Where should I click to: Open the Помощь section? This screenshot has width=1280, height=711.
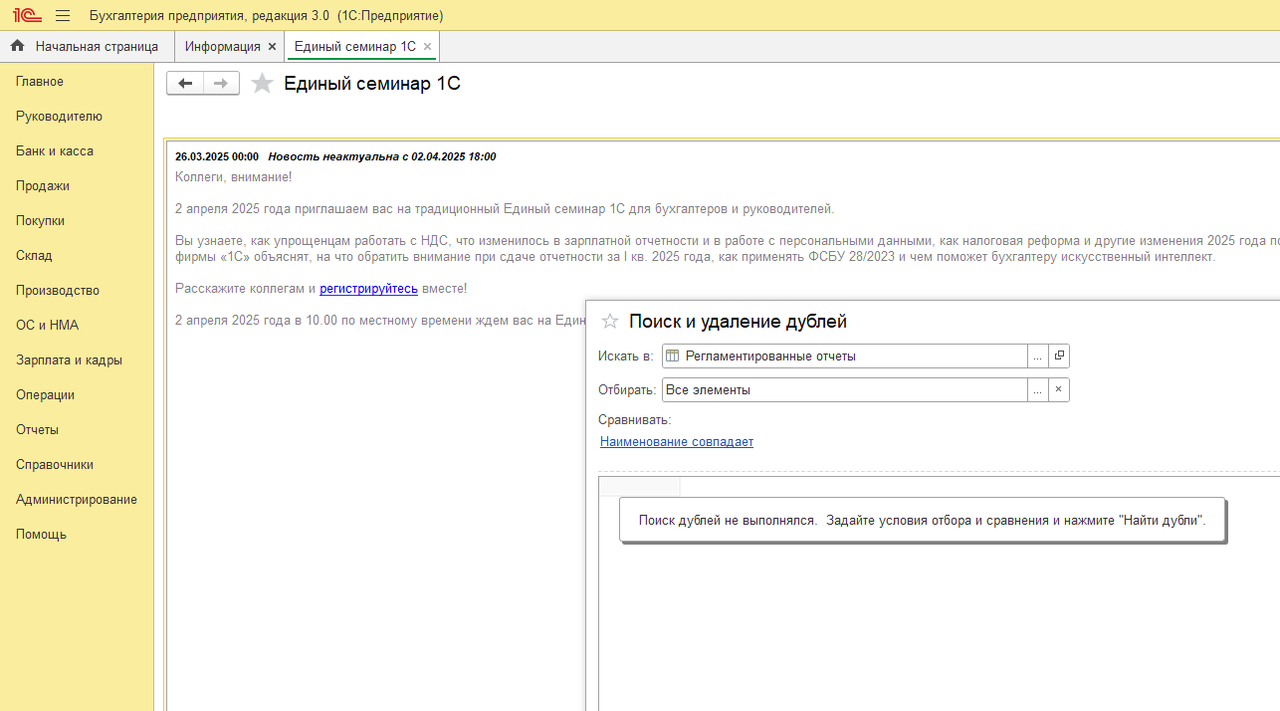pos(41,534)
